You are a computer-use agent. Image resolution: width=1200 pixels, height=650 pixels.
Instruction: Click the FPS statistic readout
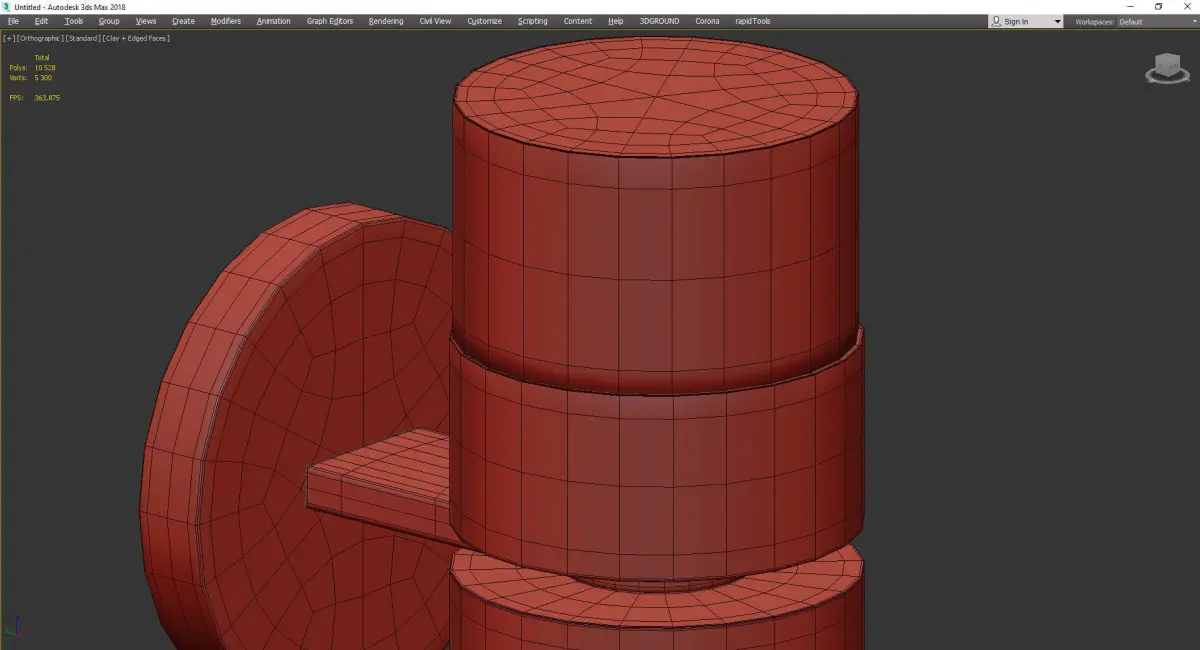coord(35,98)
